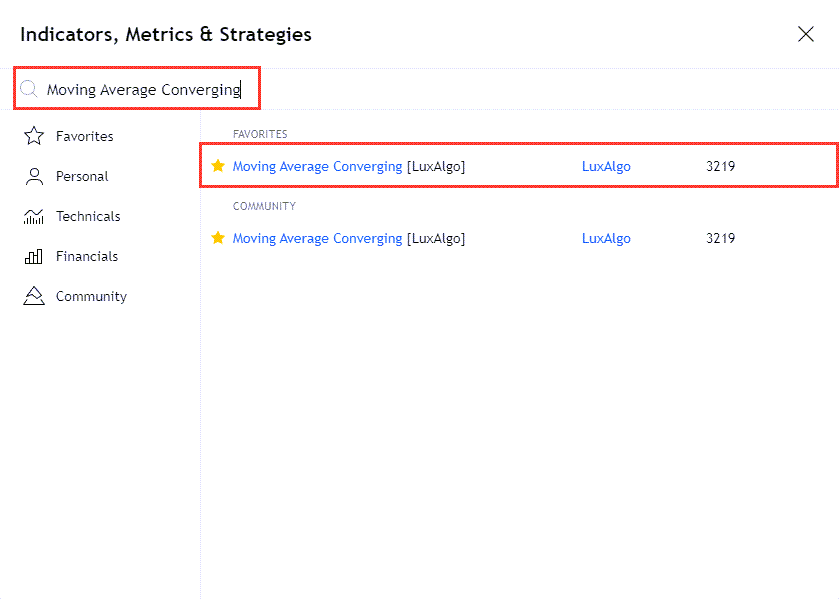
Task: Open LuxAlgo author link in Community row
Action: click(606, 238)
